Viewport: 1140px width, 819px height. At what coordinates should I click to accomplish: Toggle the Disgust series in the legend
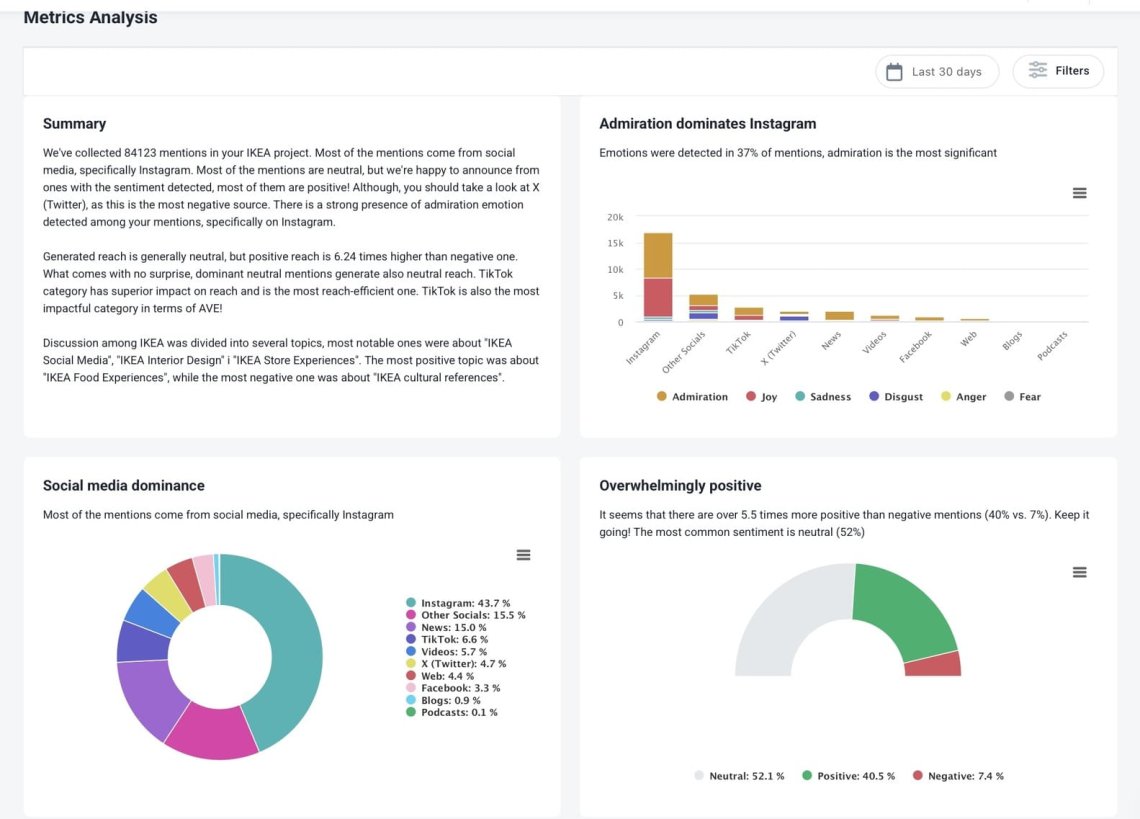click(896, 396)
